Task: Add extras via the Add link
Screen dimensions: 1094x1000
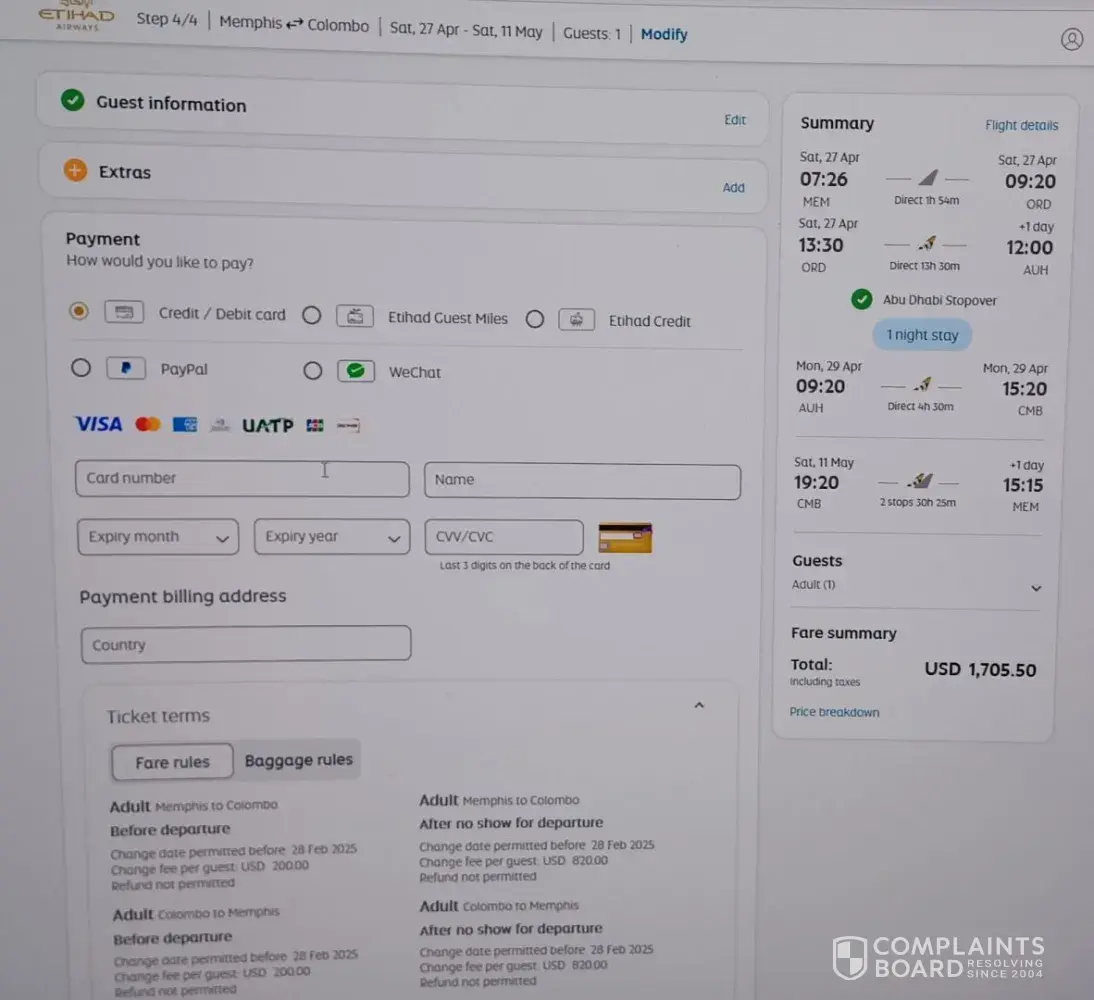Action: (733, 187)
